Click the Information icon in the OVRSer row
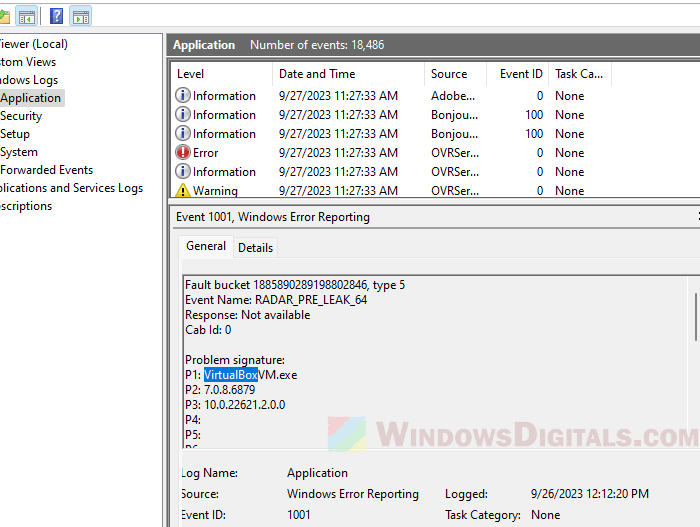 point(183,171)
